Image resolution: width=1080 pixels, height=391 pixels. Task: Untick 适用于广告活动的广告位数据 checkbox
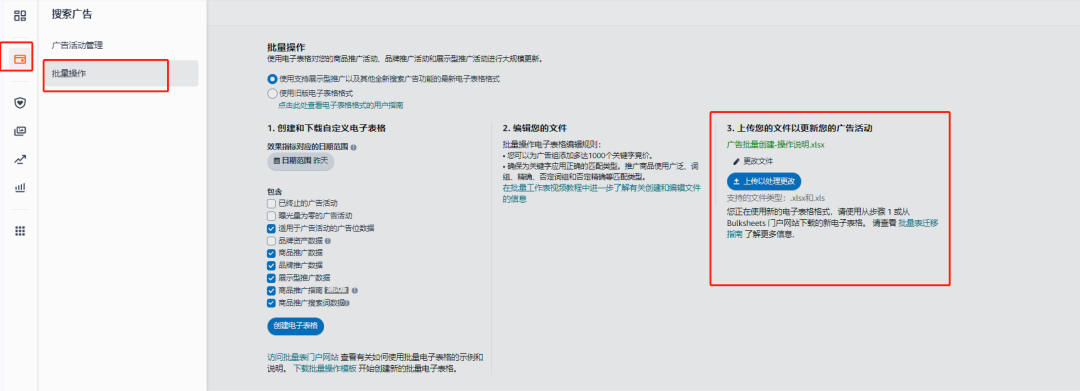271,229
